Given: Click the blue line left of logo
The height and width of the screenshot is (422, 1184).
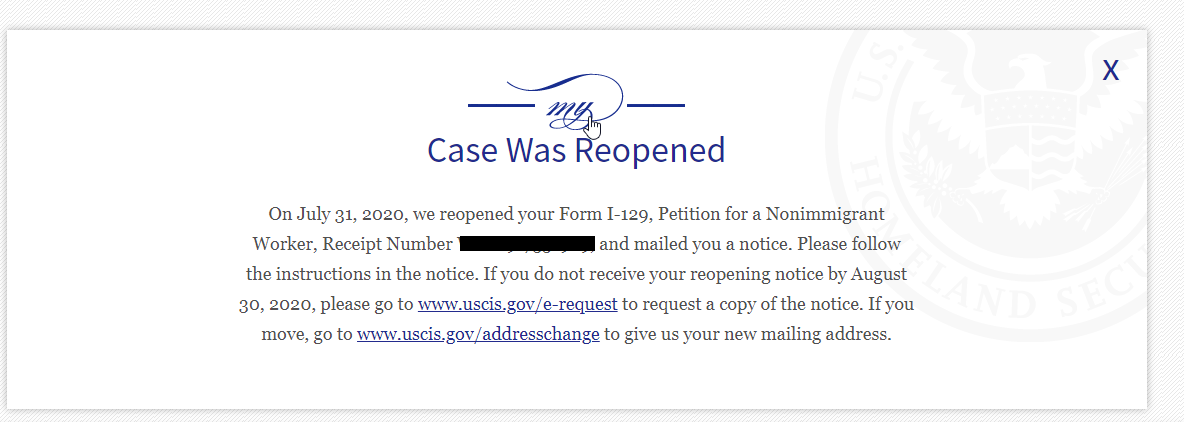Looking at the screenshot, I should 501,105.
